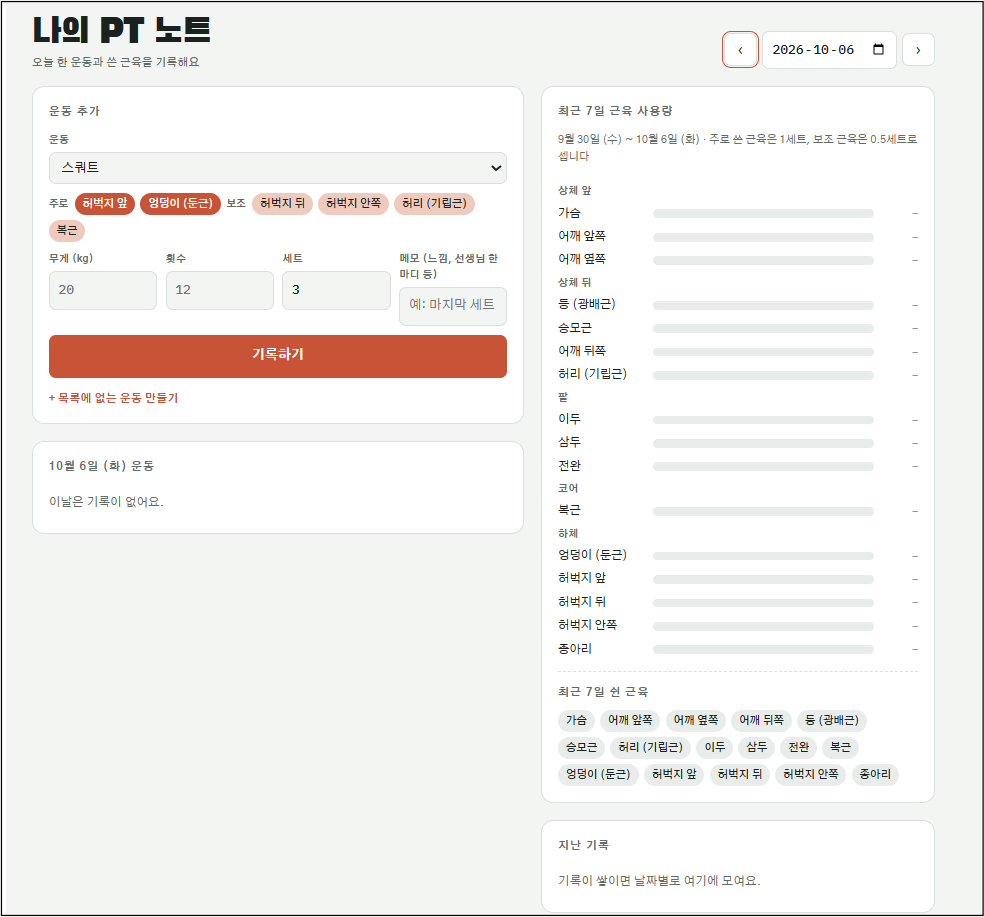
Task: Click the 허벅지 앞 primary muscle tag
Action: click(105, 203)
